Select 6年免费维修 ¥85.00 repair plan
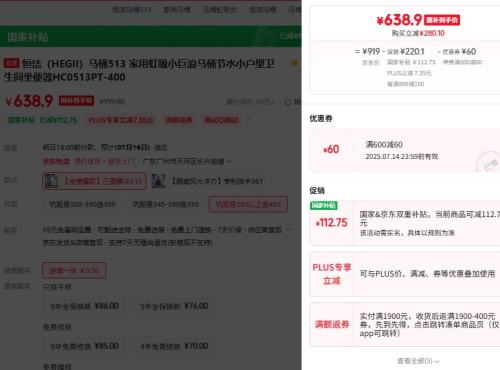Image resolution: width=500 pixels, height=370 pixels. coord(84,346)
